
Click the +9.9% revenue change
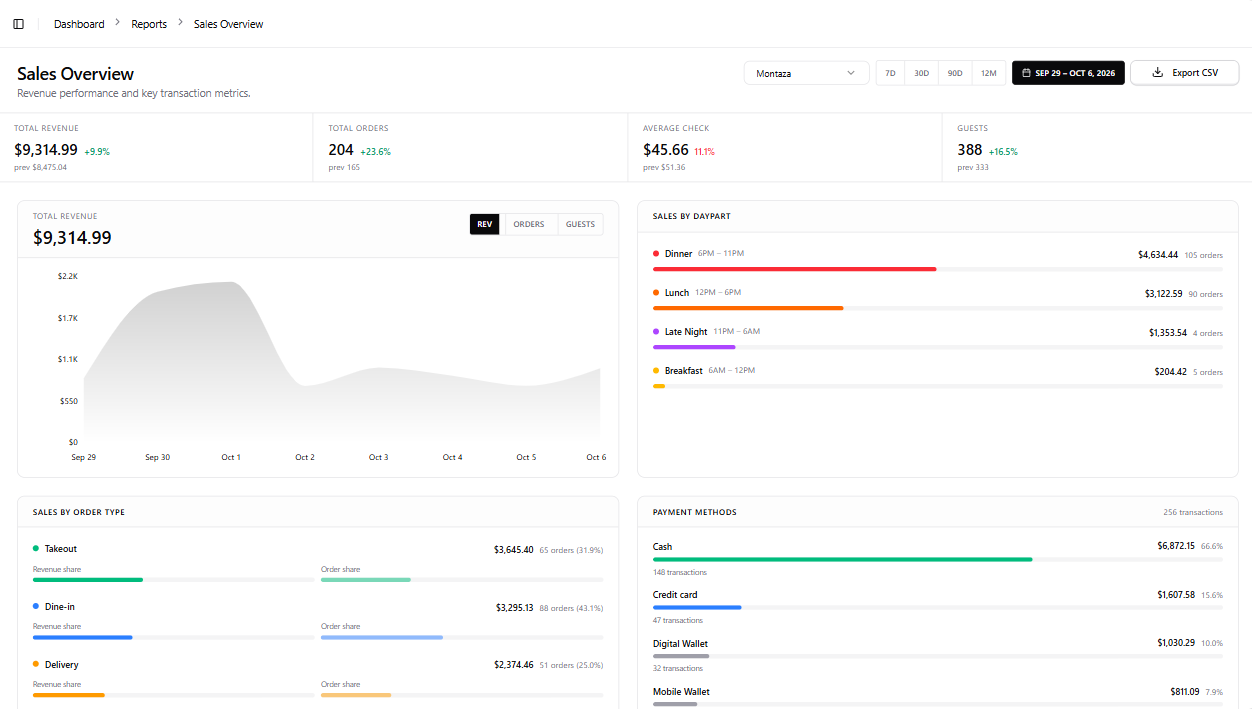tap(97, 152)
